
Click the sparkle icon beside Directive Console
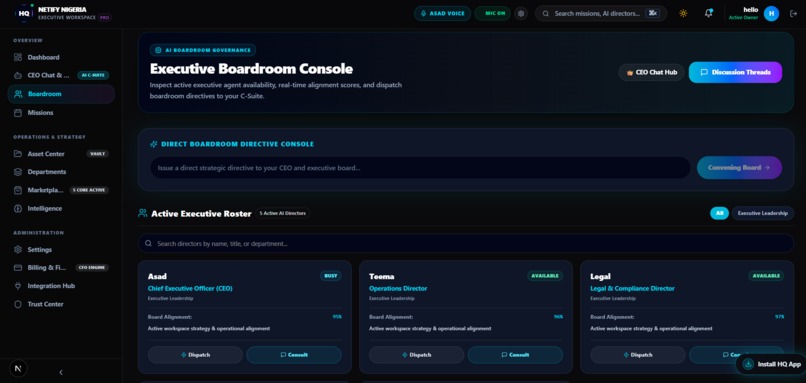154,144
